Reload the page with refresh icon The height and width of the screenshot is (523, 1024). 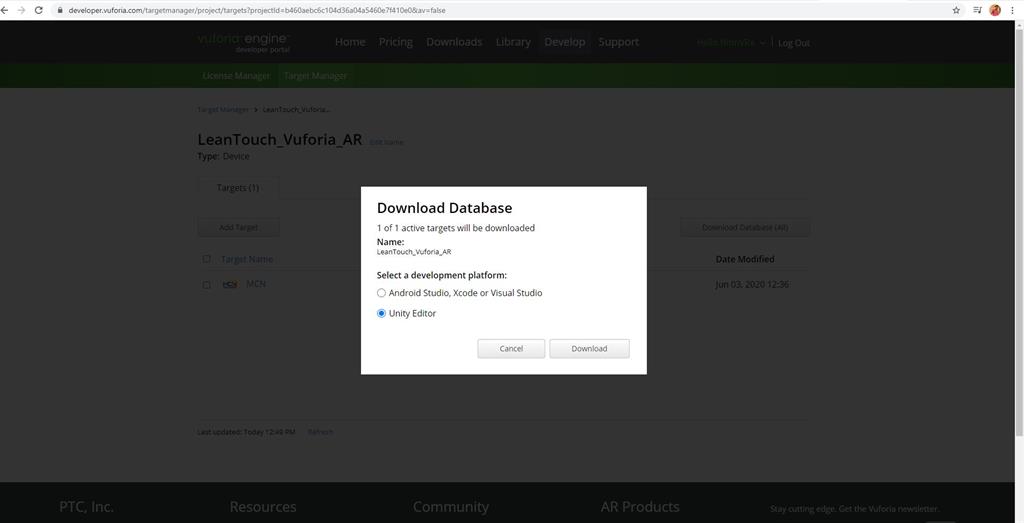pos(39,10)
